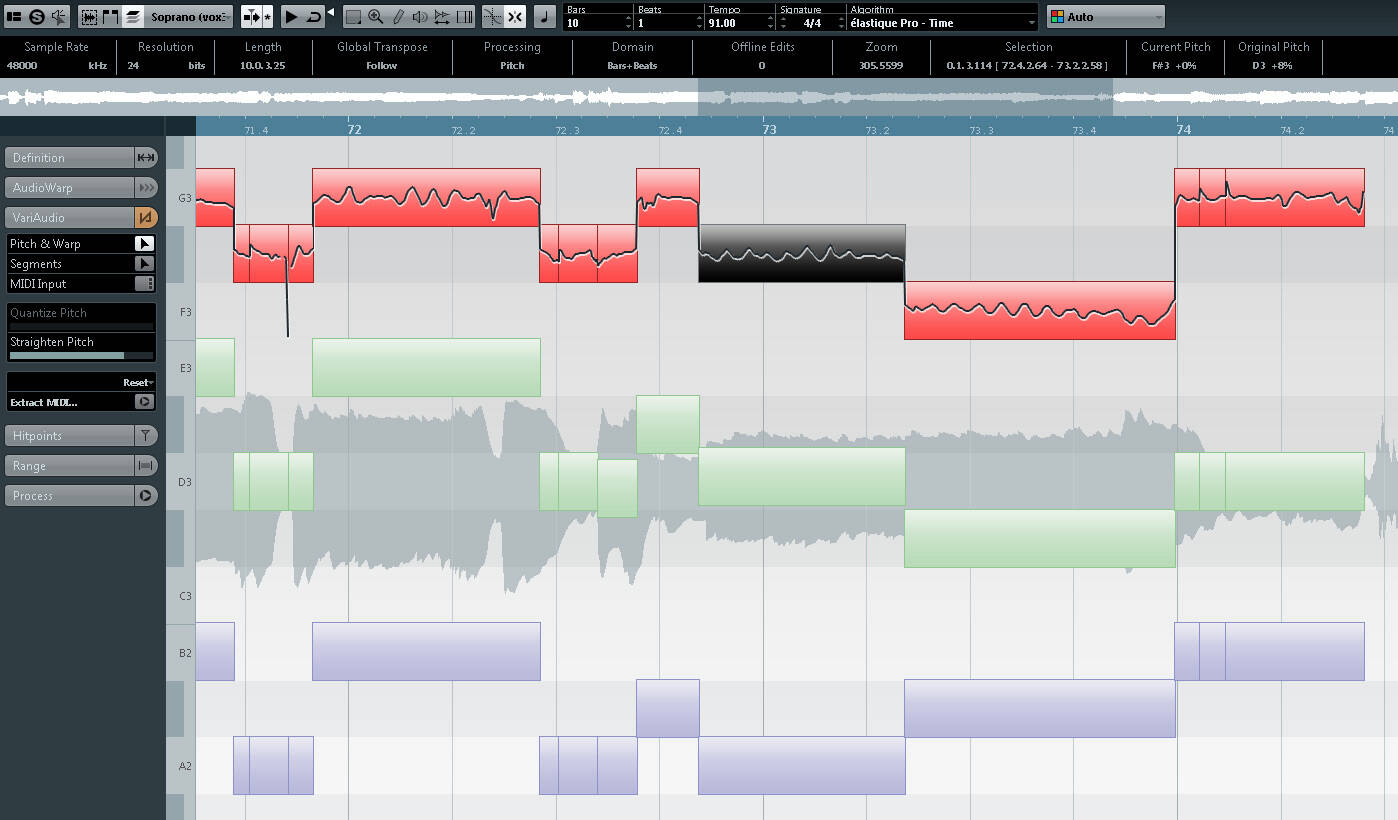
Task: Click the Solo Editor 'S' icon
Action: pos(37,16)
